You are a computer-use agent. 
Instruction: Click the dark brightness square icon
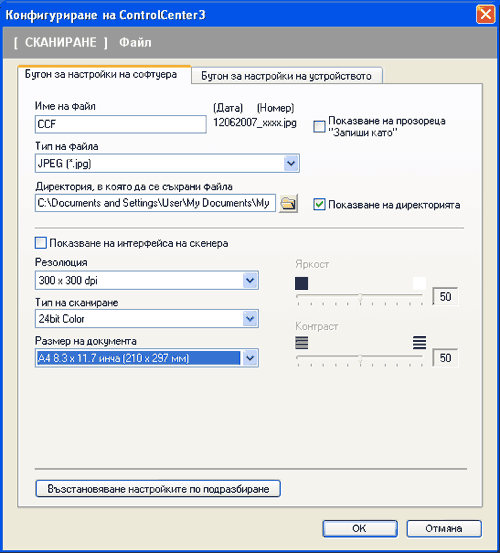point(301,283)
